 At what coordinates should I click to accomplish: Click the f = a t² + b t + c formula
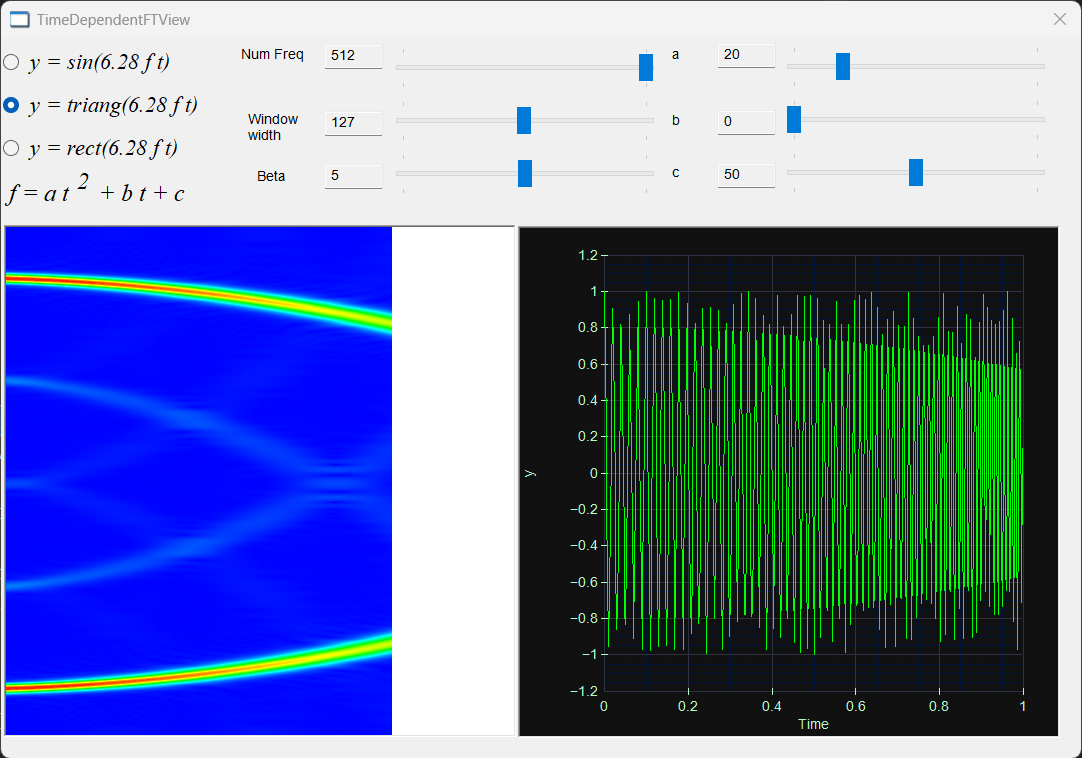[x=96, y=189]
